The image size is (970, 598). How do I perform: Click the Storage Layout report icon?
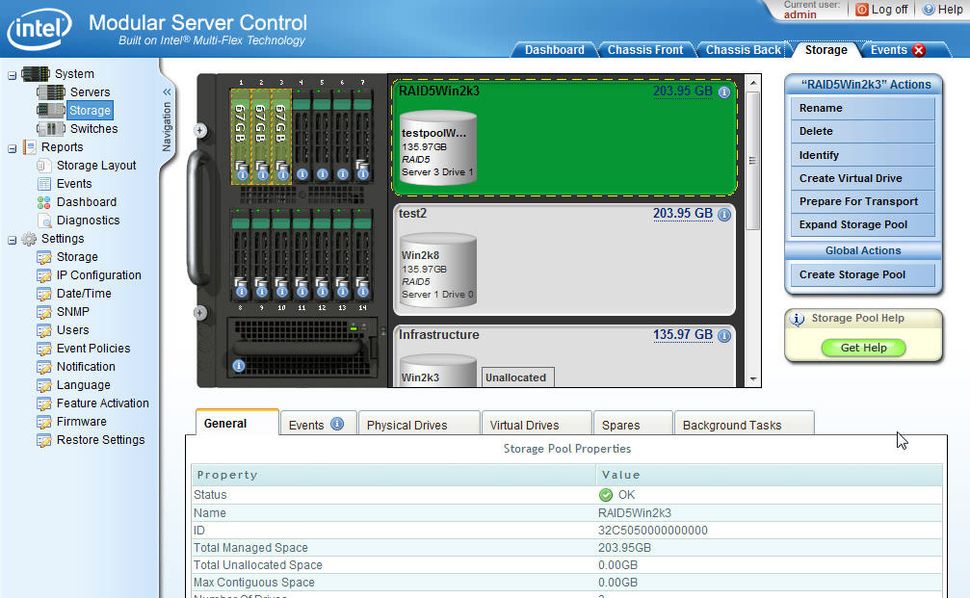(43, 165)
